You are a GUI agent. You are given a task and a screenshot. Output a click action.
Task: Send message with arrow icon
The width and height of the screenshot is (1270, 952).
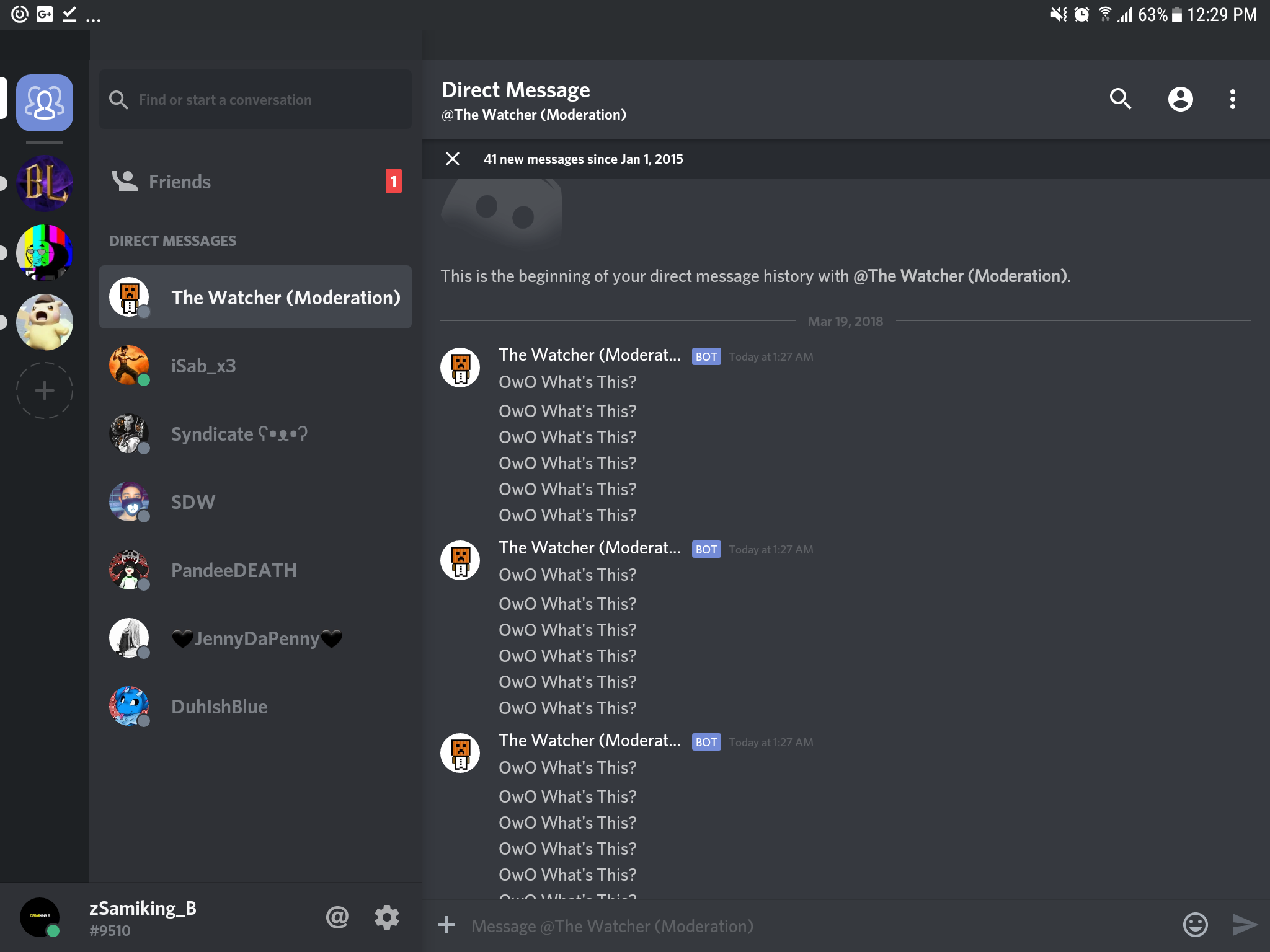(1244, 925)
